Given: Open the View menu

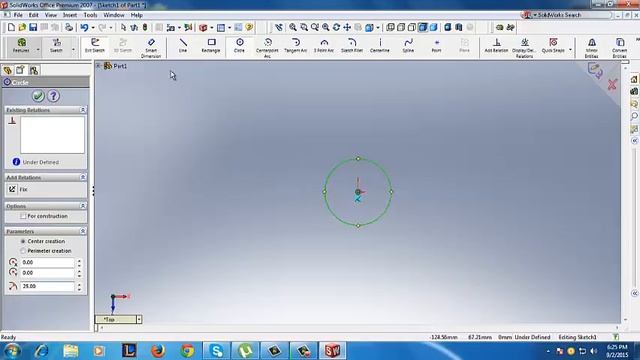Looking at the screenshot, I should 51,15.
